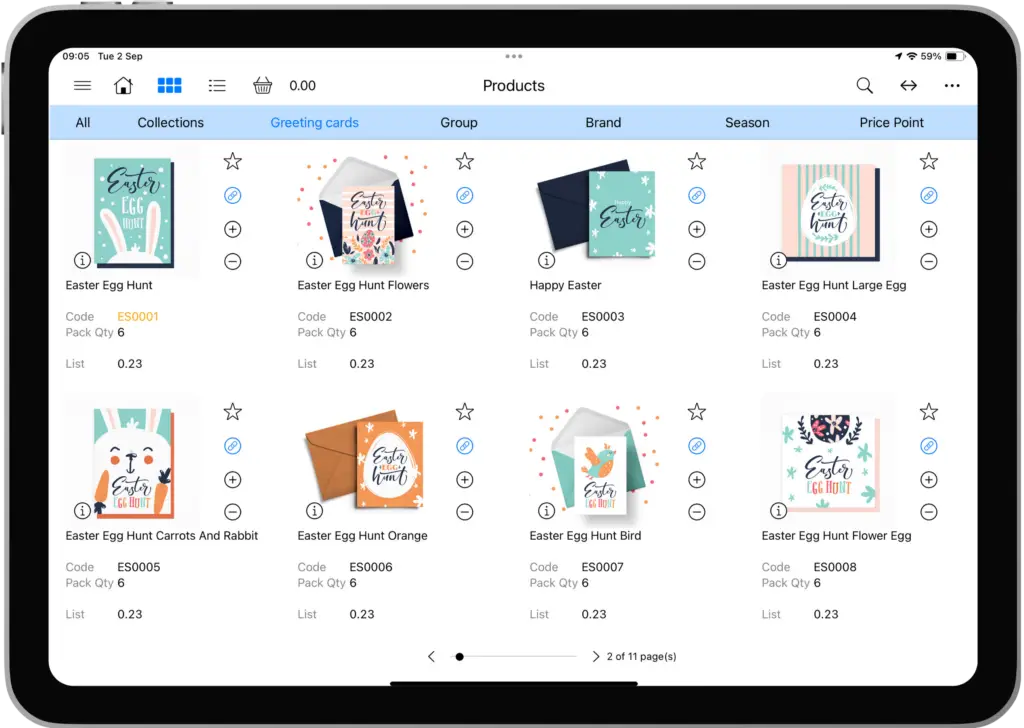Click the double-arrow sync icon
Screen dimensions: 1024x728
tap(908, 86)
